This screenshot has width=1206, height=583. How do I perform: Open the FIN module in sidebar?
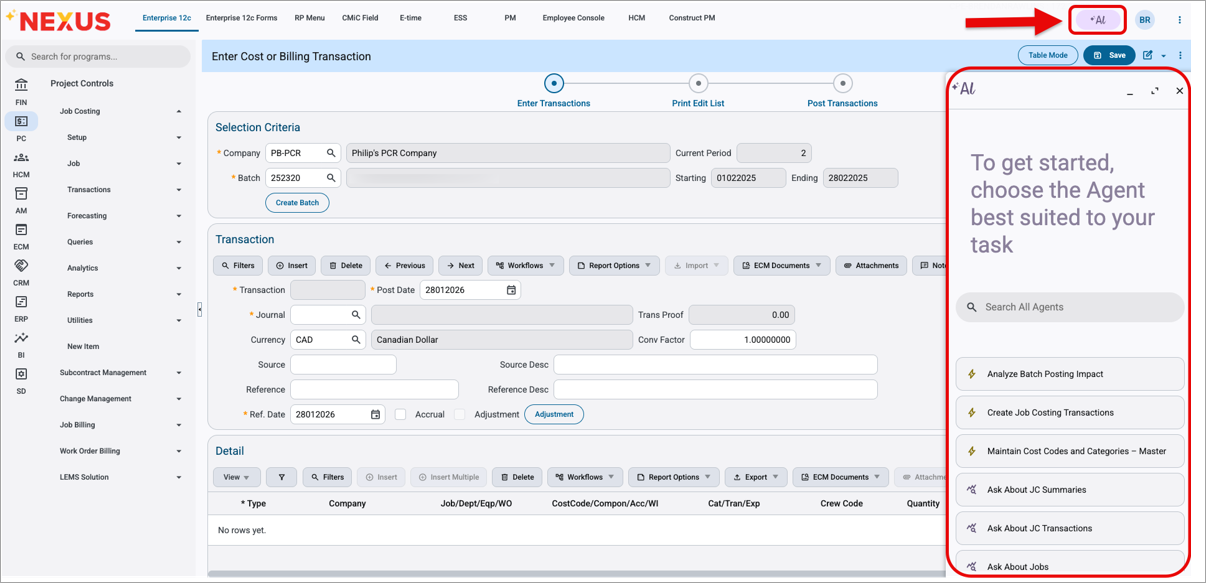[21, 92]
